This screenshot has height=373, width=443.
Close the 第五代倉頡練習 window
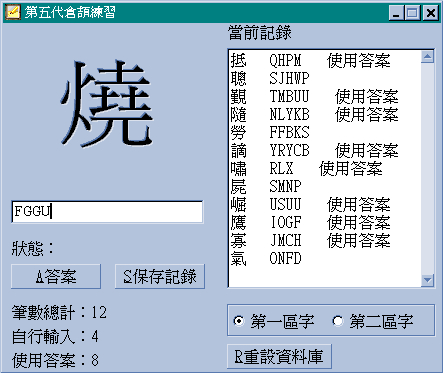point(431,13)
